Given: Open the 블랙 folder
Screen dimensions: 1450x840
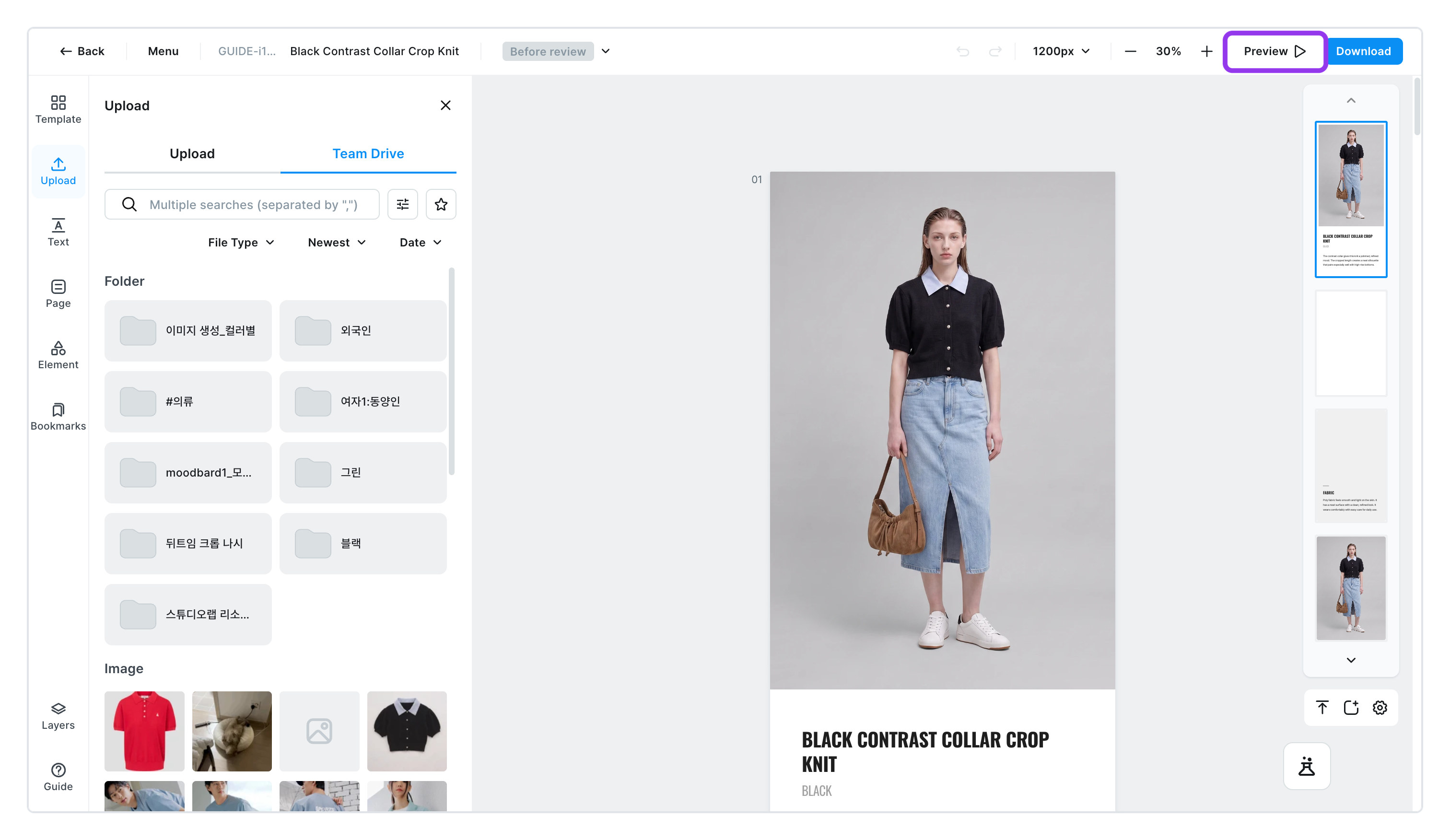Looking at the screenshot, I should (363, 544).
